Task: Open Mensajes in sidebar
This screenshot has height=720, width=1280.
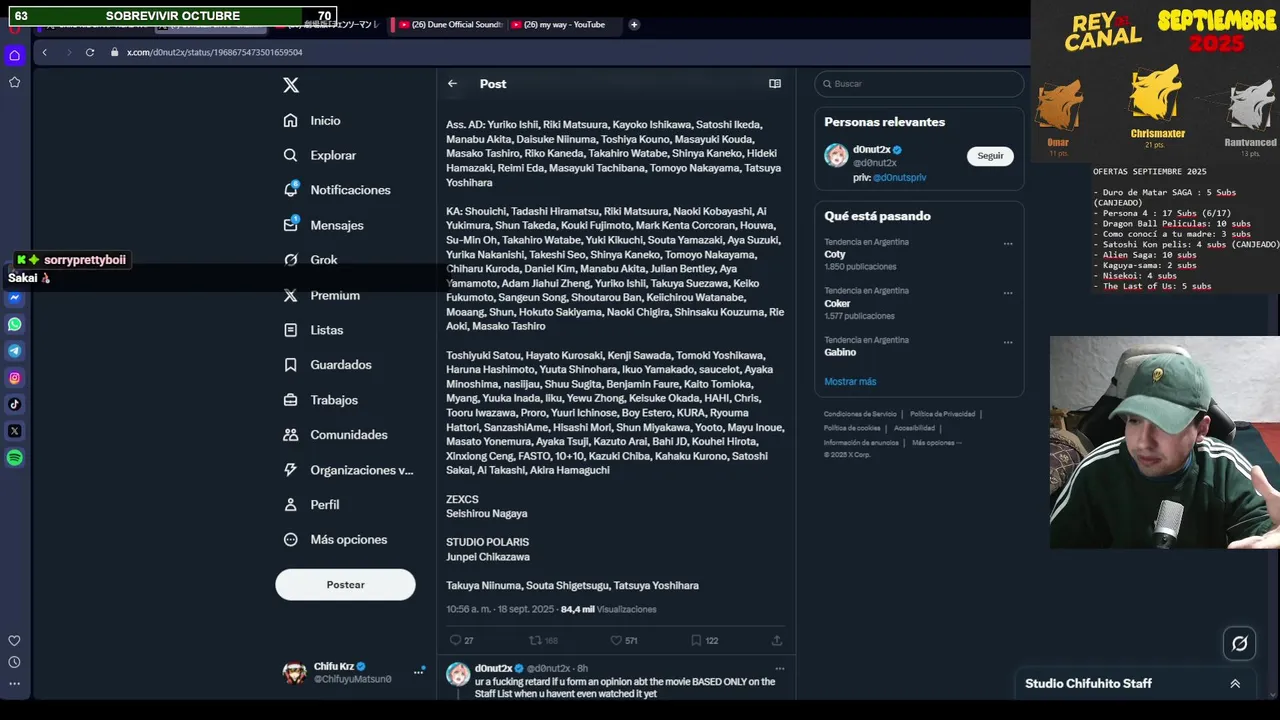Action: (x=323, y=225)
